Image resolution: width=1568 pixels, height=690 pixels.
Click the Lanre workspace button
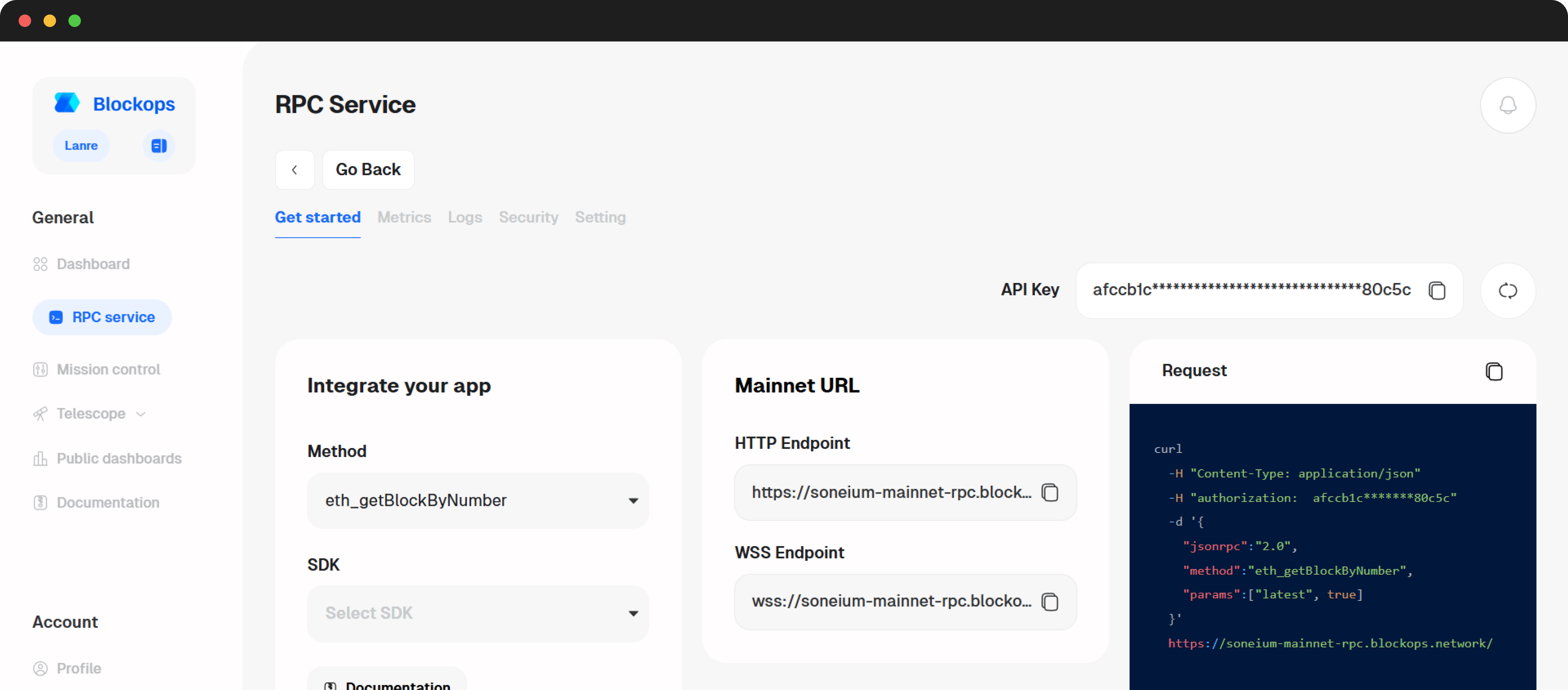tap(81, 146)
